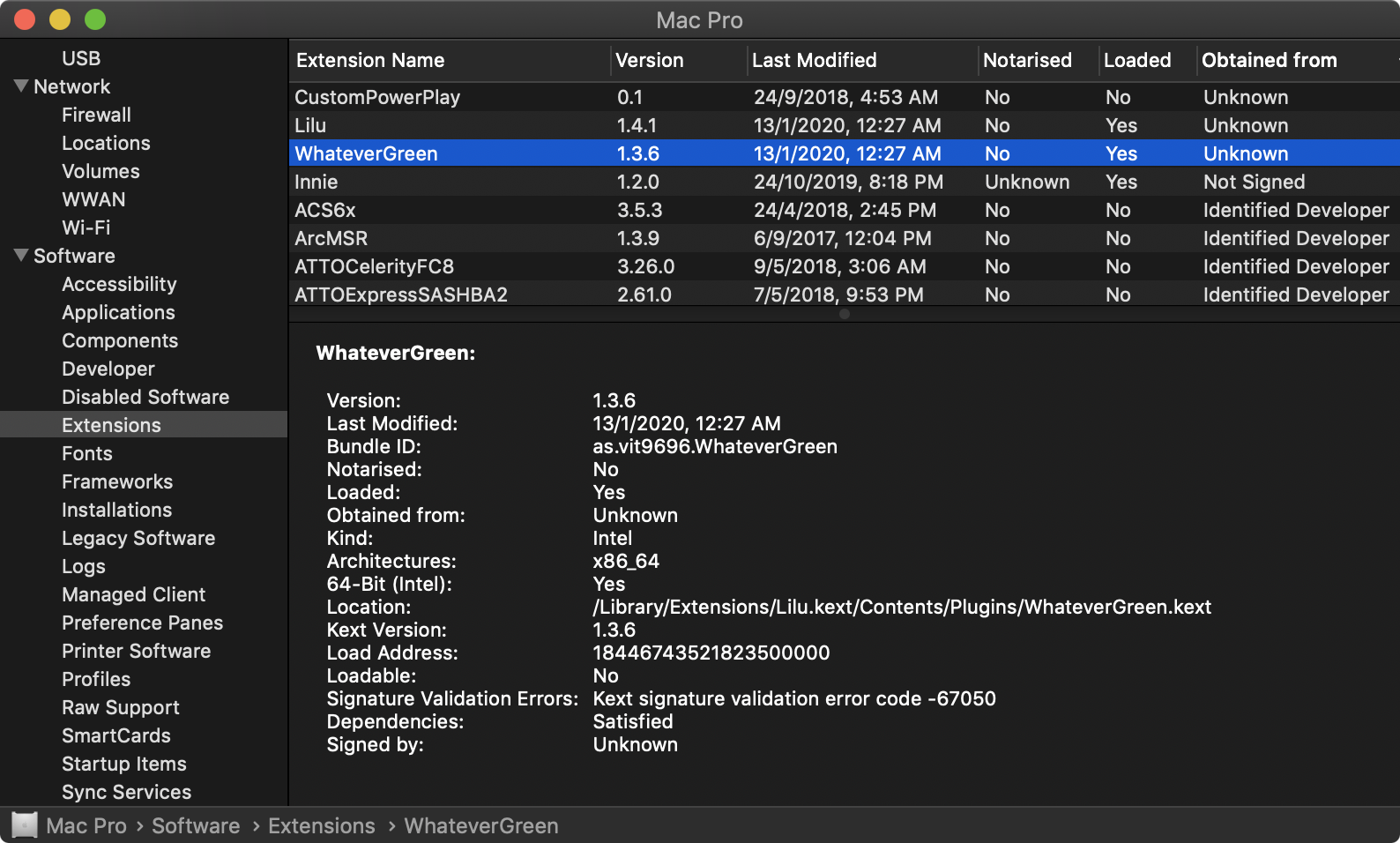Open Wi-Fi in the sidebar

(x=86, y=228)
